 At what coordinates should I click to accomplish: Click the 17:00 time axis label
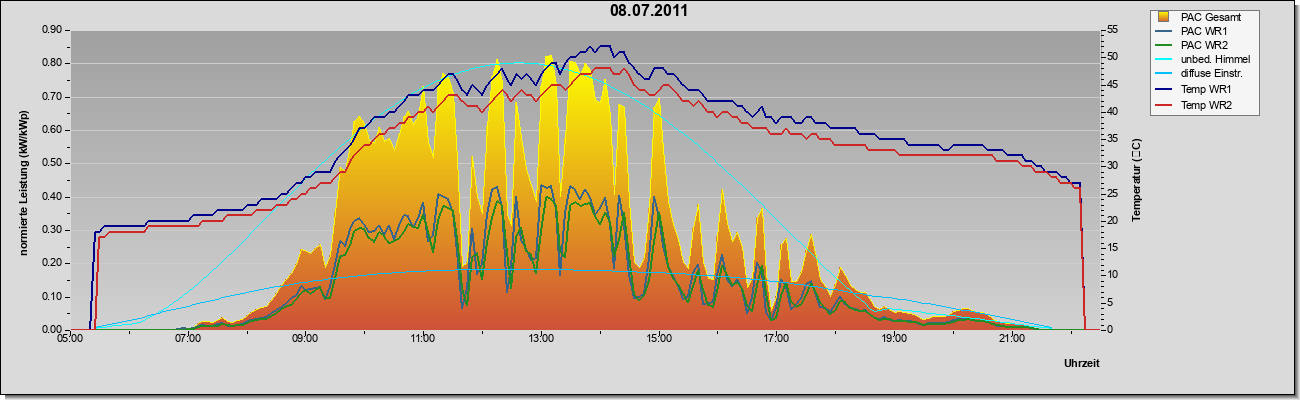776,340
